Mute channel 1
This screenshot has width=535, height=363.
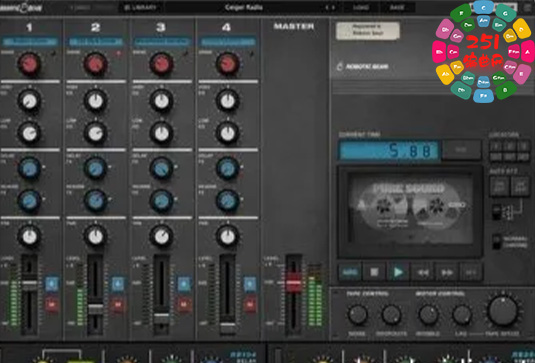click(x=52, y=305)
